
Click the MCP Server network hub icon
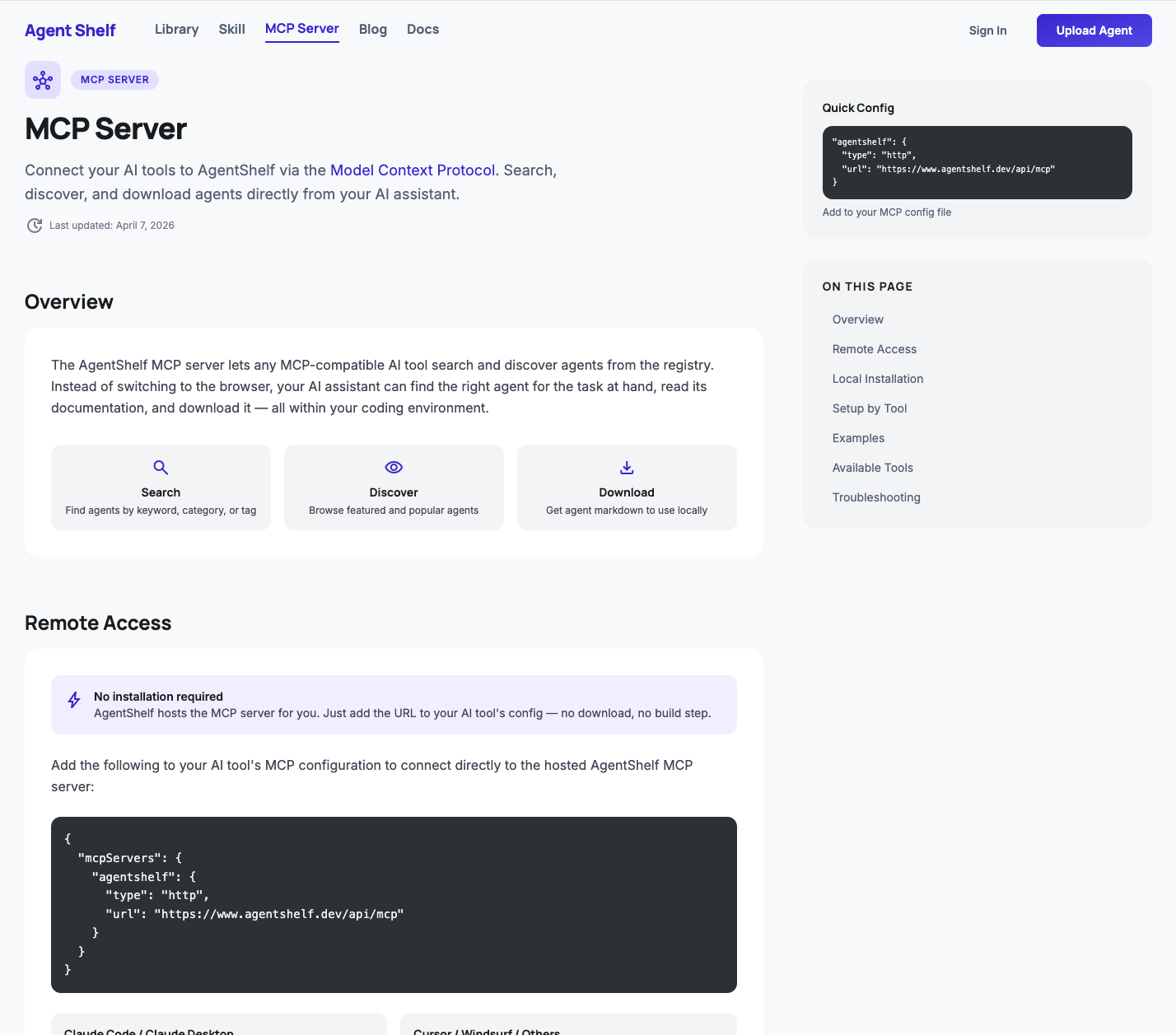43,80
